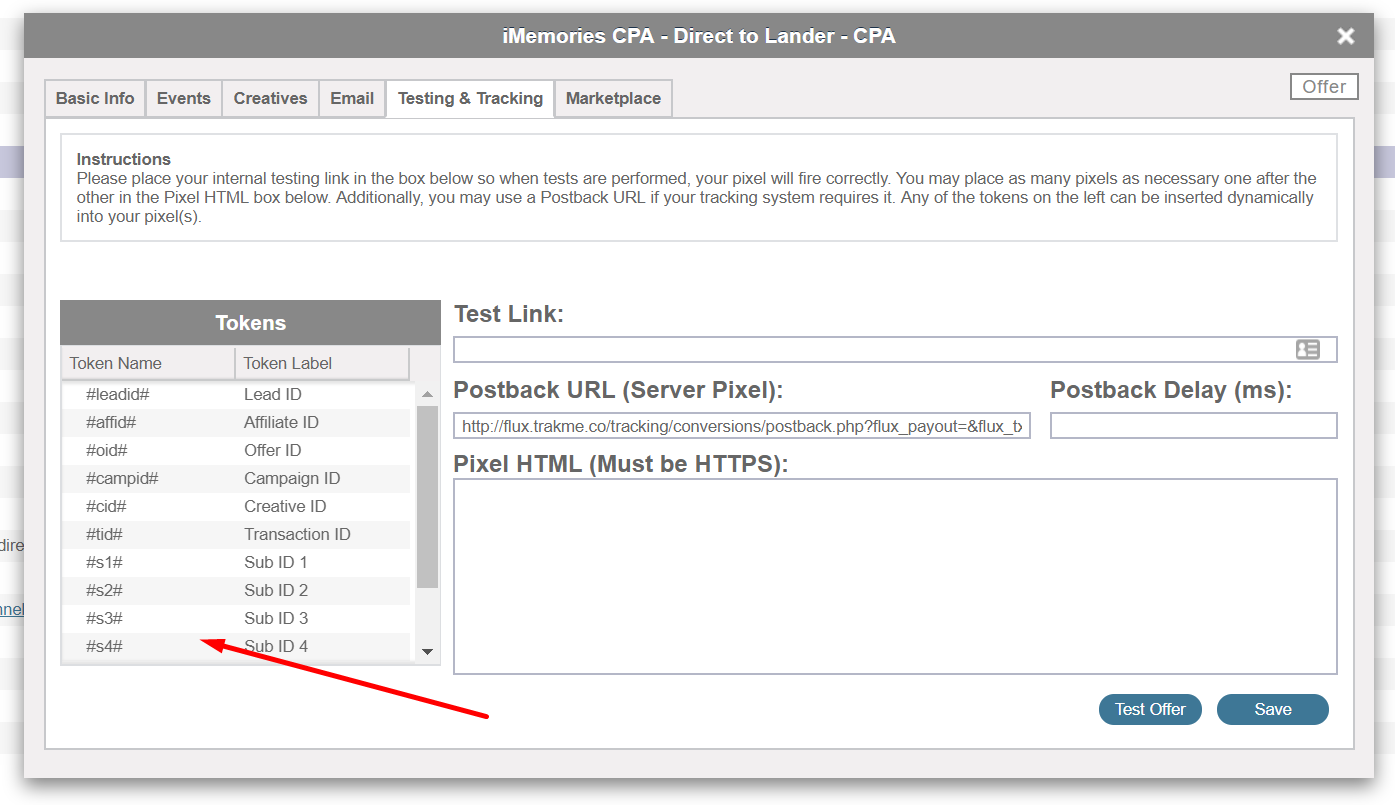1395x805 pixels.
Task: Click the Offer ID label
Action: 273,450
